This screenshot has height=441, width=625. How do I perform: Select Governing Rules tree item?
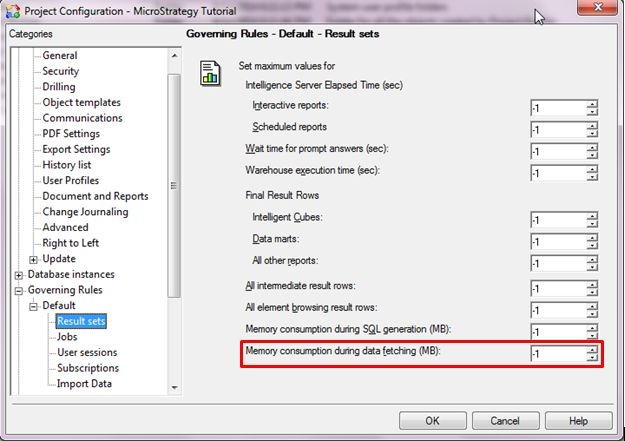65,289
